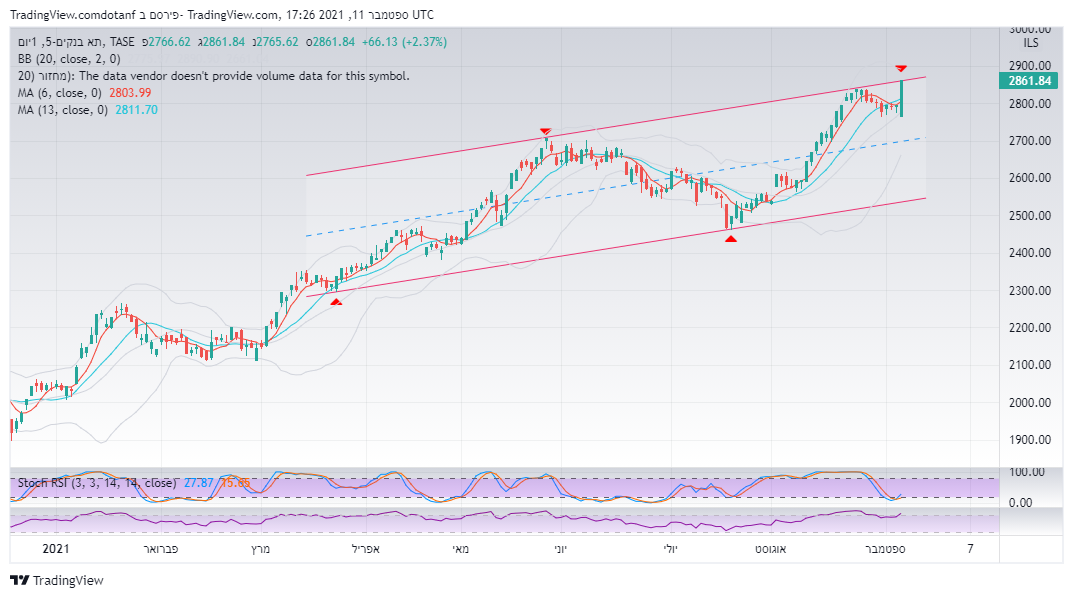Select the dashed blue channel midline
The width and height of the screenshot is (1073, 598).
pos(616,187)
